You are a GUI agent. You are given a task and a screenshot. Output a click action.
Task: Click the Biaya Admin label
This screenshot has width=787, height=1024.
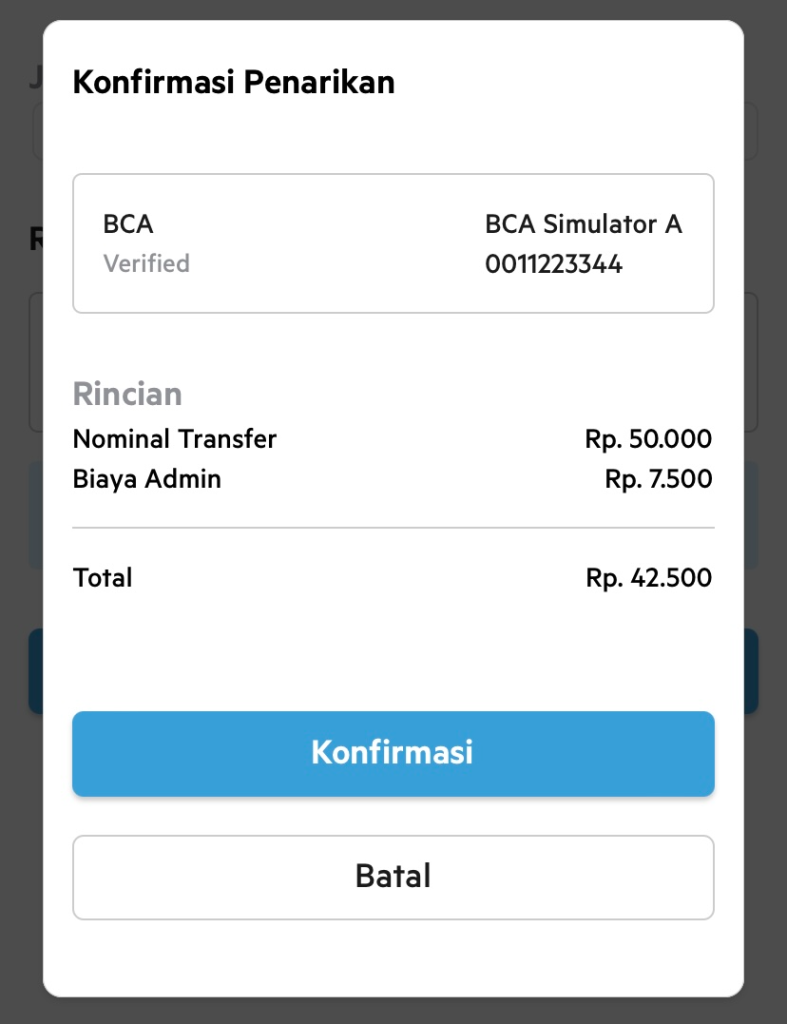point(147,479)
